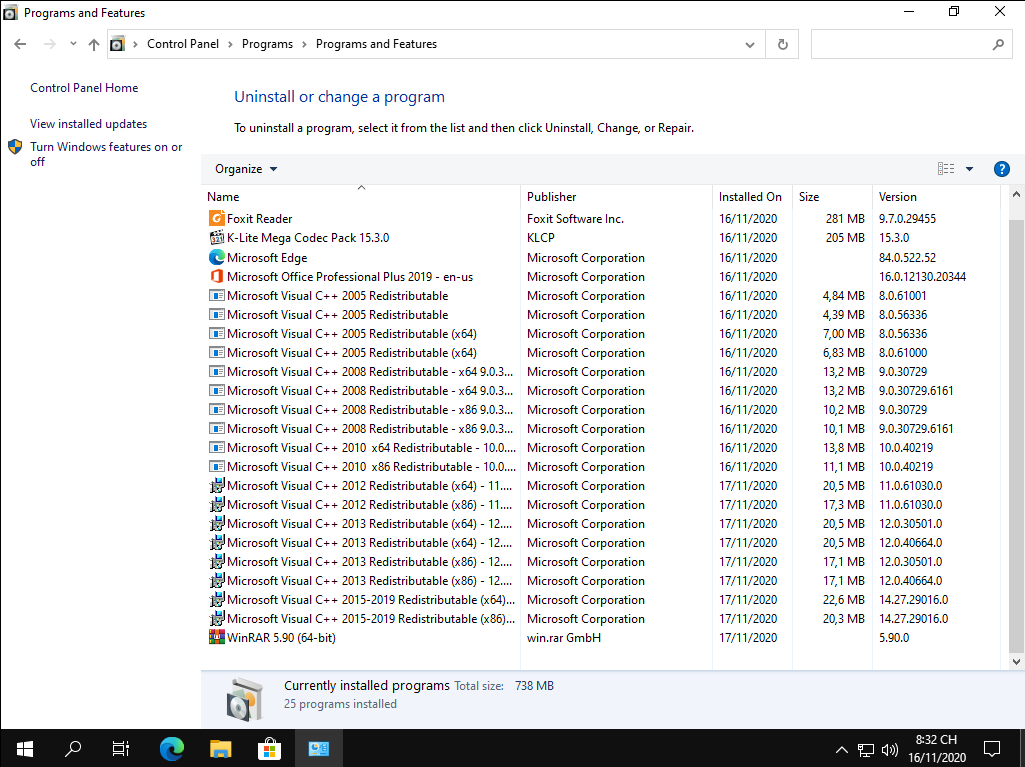Click the address bar Control Panel icon
Screen dimensions: 1025x767
click(x=117, y=44)
